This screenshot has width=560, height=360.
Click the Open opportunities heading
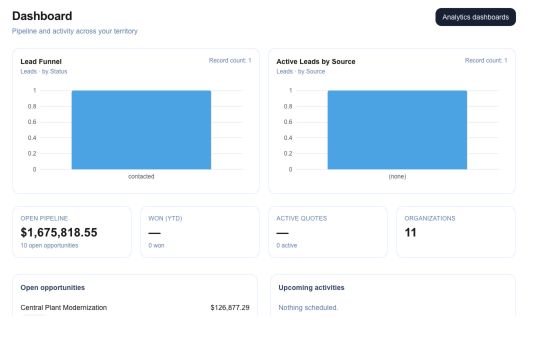coord(52,288)
